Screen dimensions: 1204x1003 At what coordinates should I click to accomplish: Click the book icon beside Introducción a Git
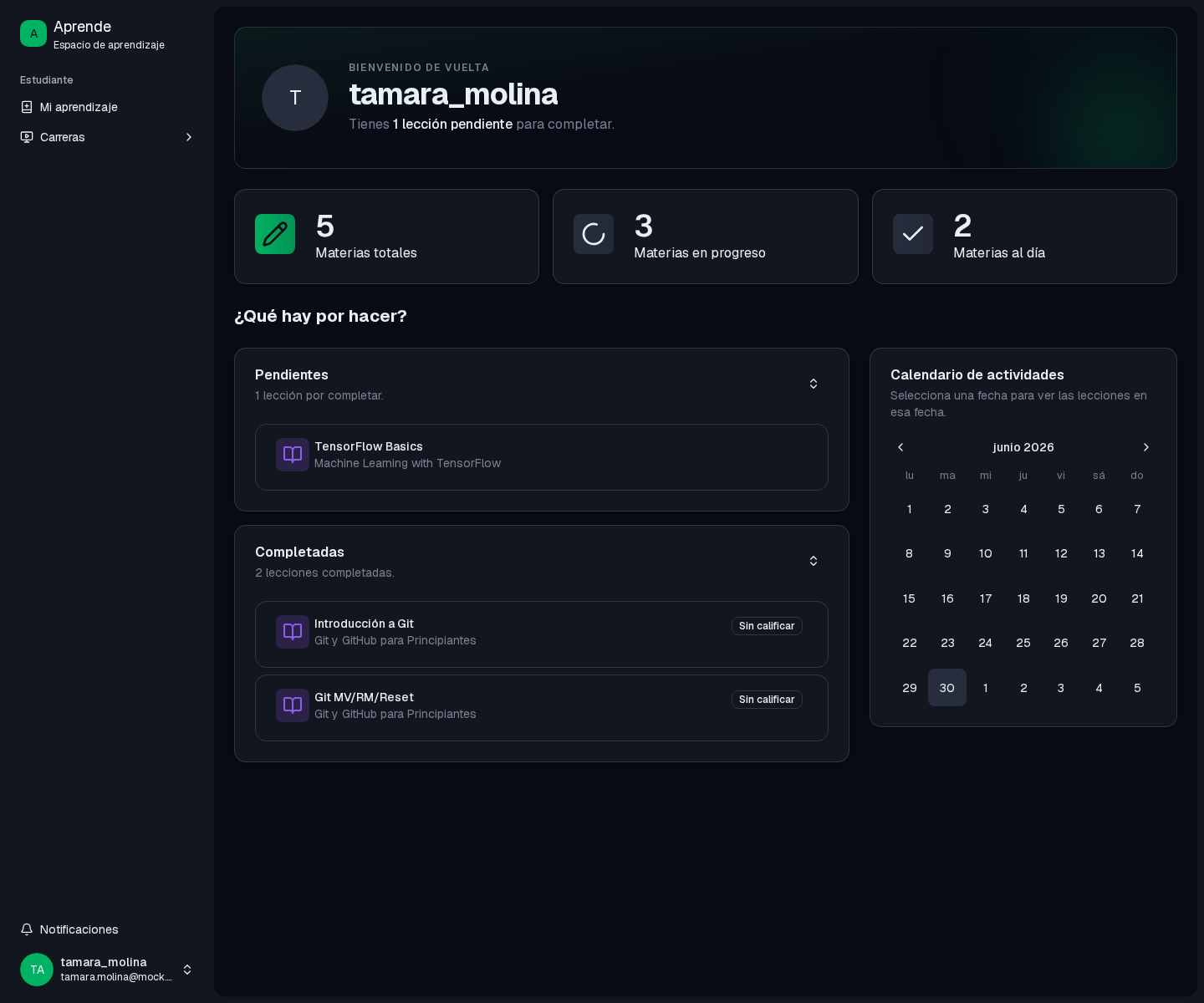coord(293,632)
